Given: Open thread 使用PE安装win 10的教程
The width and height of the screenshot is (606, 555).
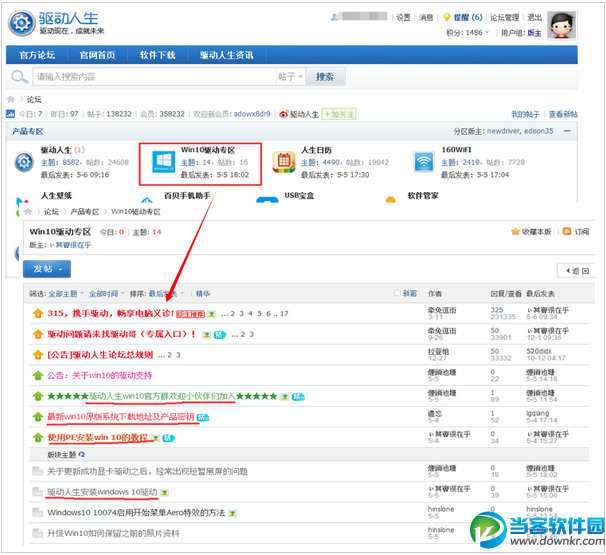Looking at the screenshot, I should tap(97, 437).
